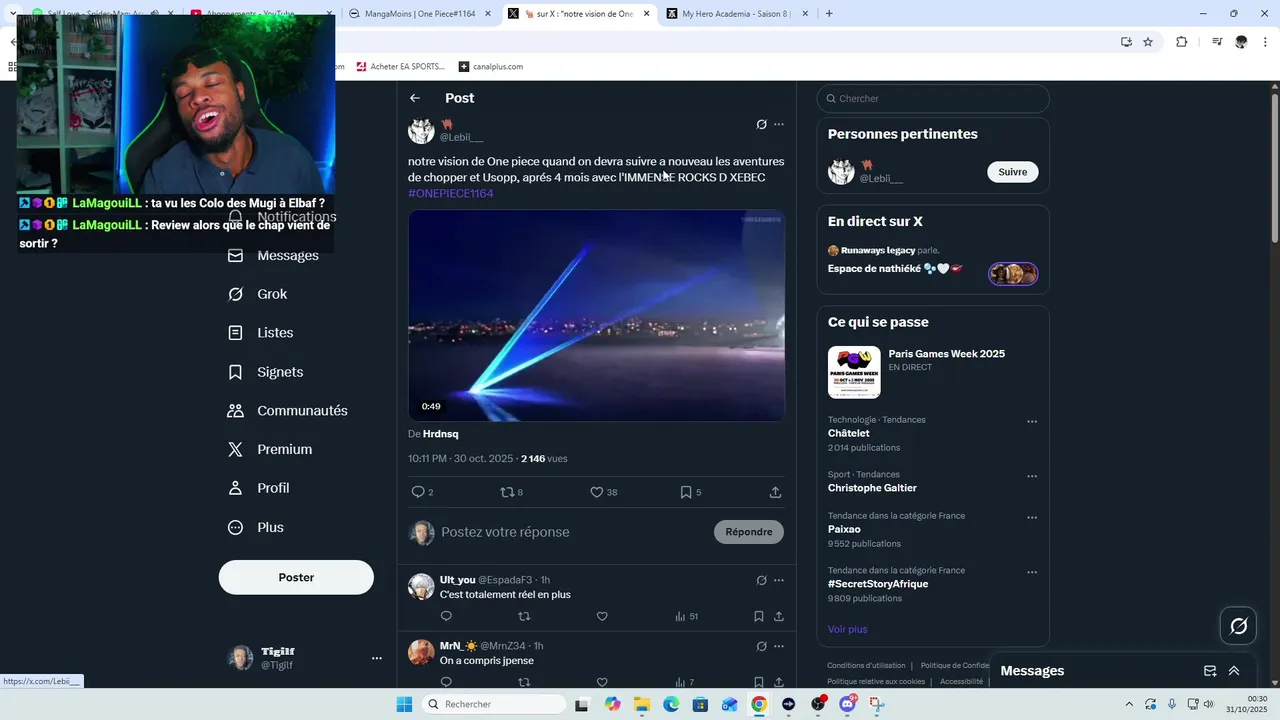Reply to Ult_you's comment

[x=446, y=616]
